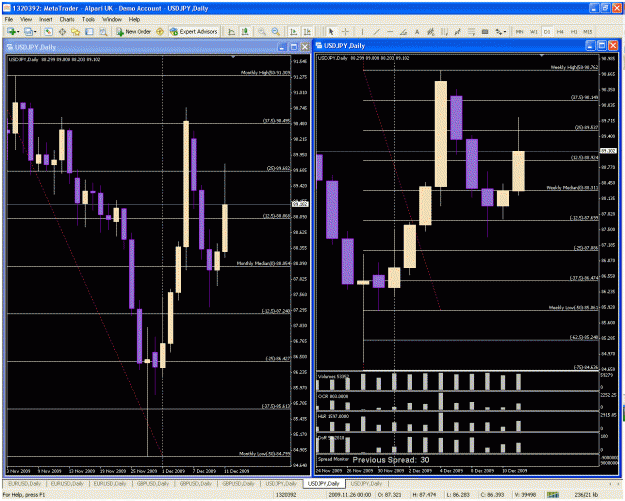Click the connection status bars indicator
The width and height of the screenshot is (625, 501).
pyautogui.click(x=552, y=495)
